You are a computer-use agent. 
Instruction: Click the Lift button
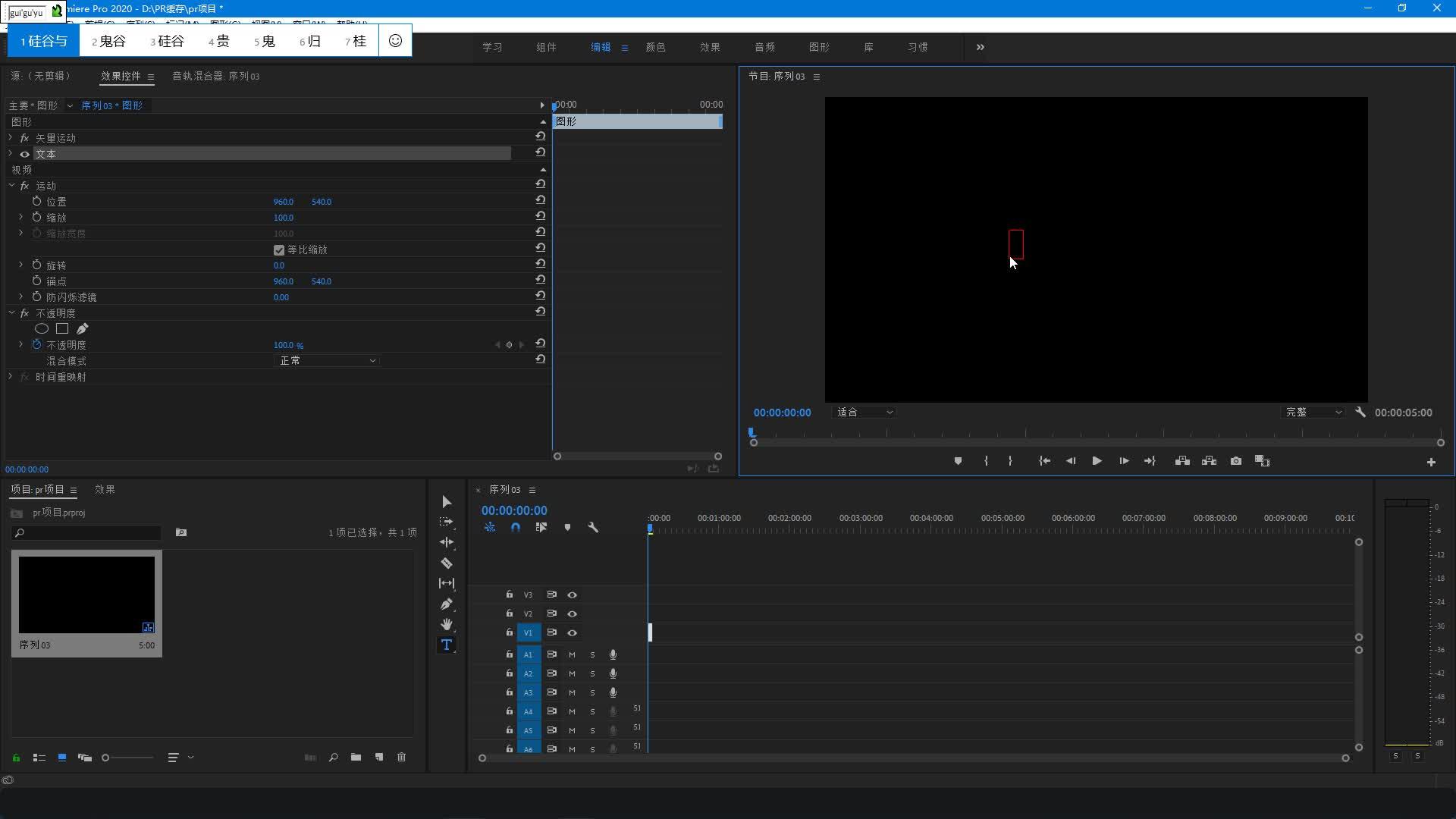click(x=1182, y=461)
